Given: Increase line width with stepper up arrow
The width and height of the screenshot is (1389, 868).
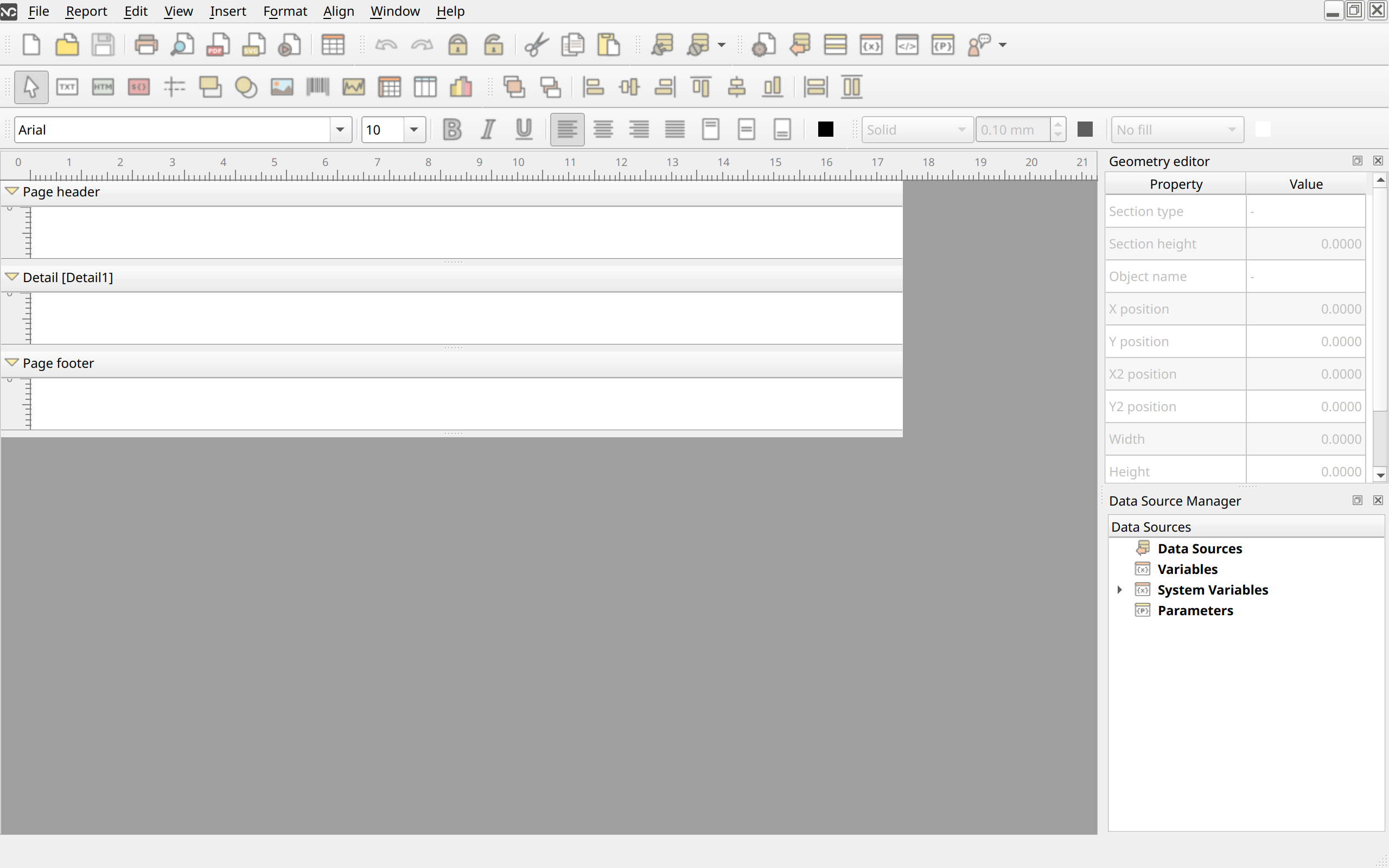Looking at the screenshot, I should click(1058, 124).
